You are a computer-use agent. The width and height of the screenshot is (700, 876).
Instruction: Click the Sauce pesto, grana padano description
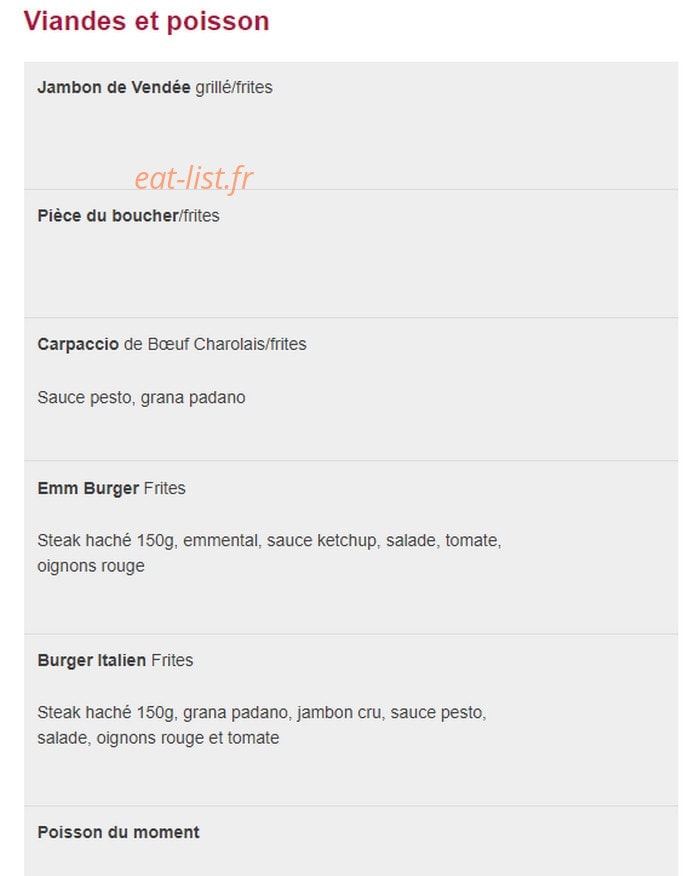[x=141, y=397]
